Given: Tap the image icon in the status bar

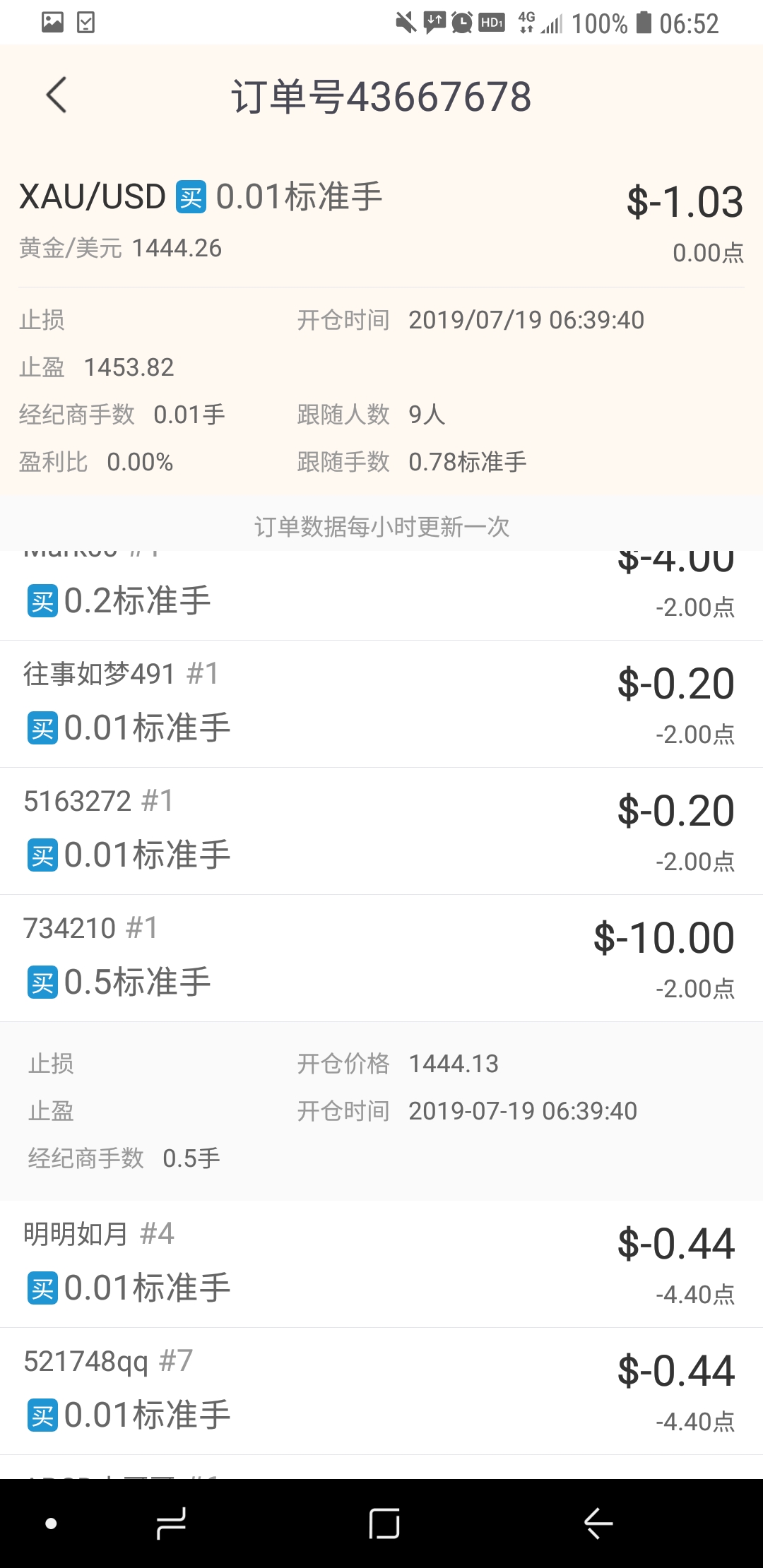Looking at the screenshot, I should [x=52, y=23].
